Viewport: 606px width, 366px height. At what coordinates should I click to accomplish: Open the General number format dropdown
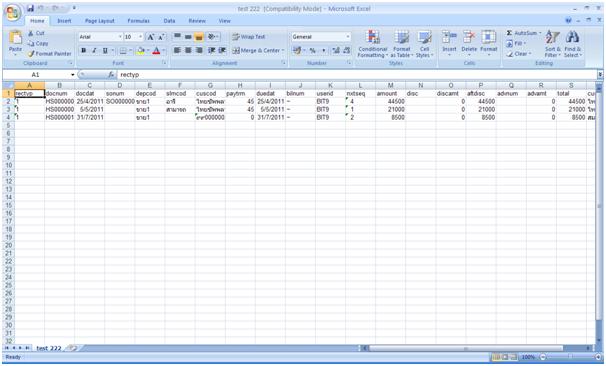348,37
